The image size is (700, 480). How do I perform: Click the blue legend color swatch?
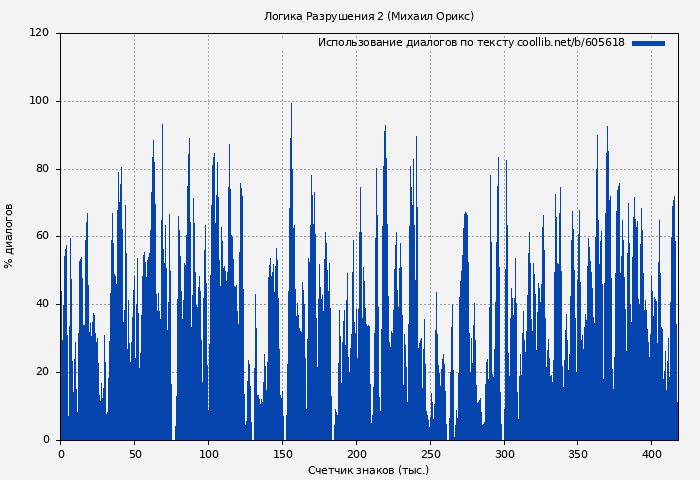click(x=648, y=43)
